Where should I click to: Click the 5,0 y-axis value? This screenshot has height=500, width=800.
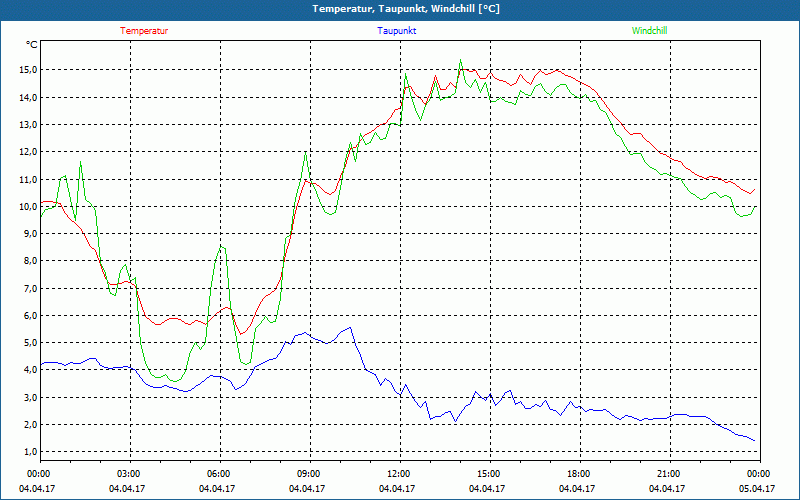(x=31, y=342)
